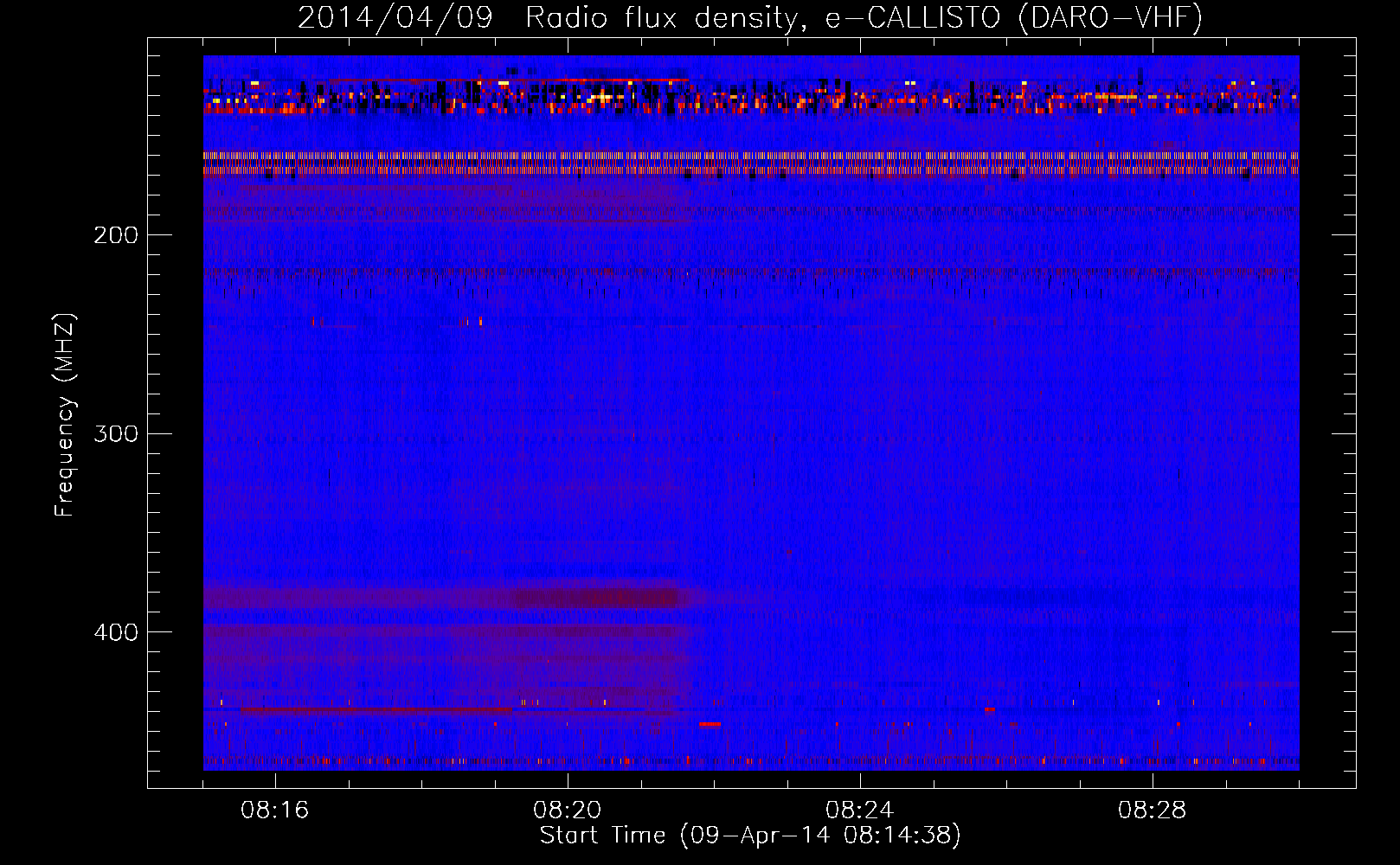Viewport: 1400px width, 865px height.
Task: Click the 400 frequency tick label
Action: pyautogui.click(x=116, y=632)
